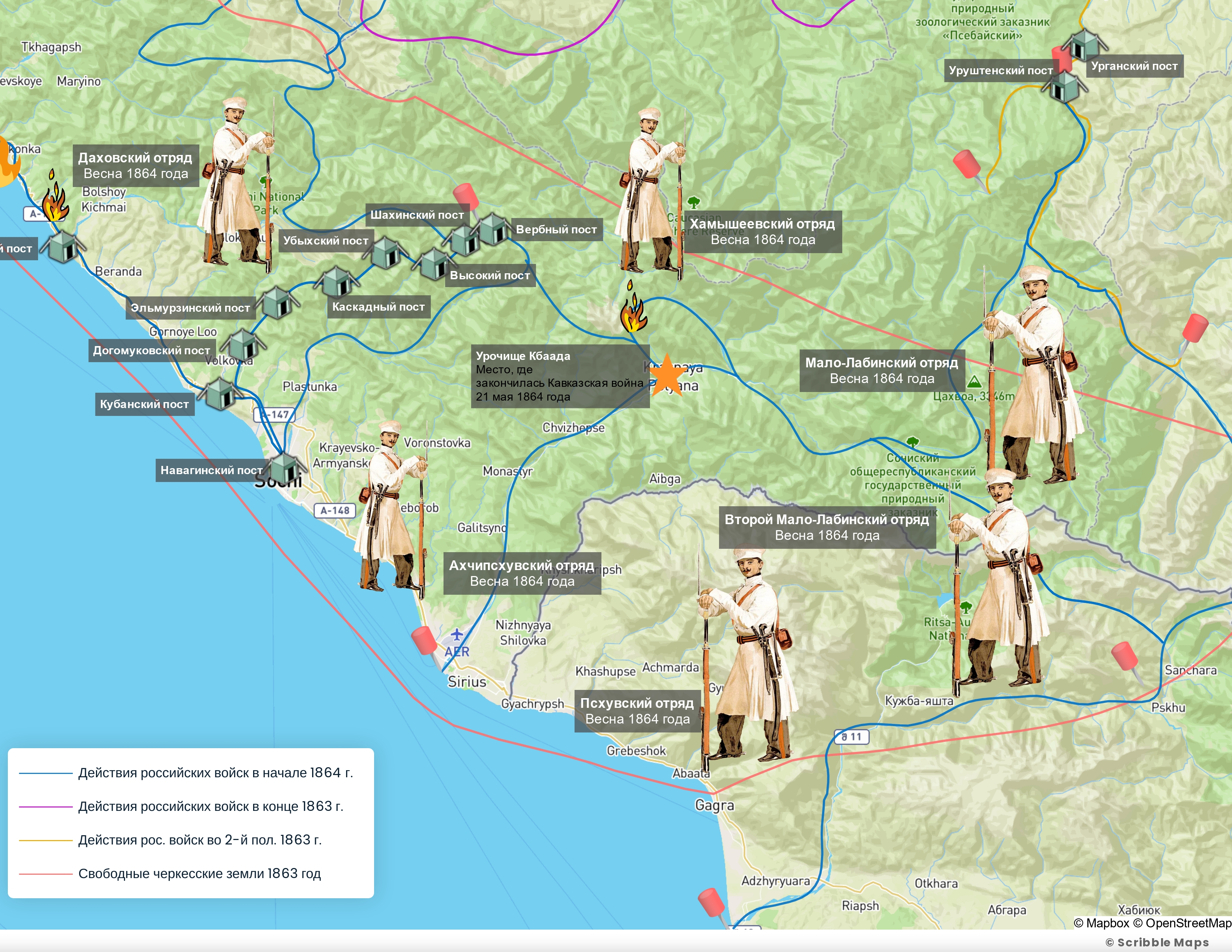Select the Убыхский пост label
The width and height of the screenshot is (1232, 952).
326,241
